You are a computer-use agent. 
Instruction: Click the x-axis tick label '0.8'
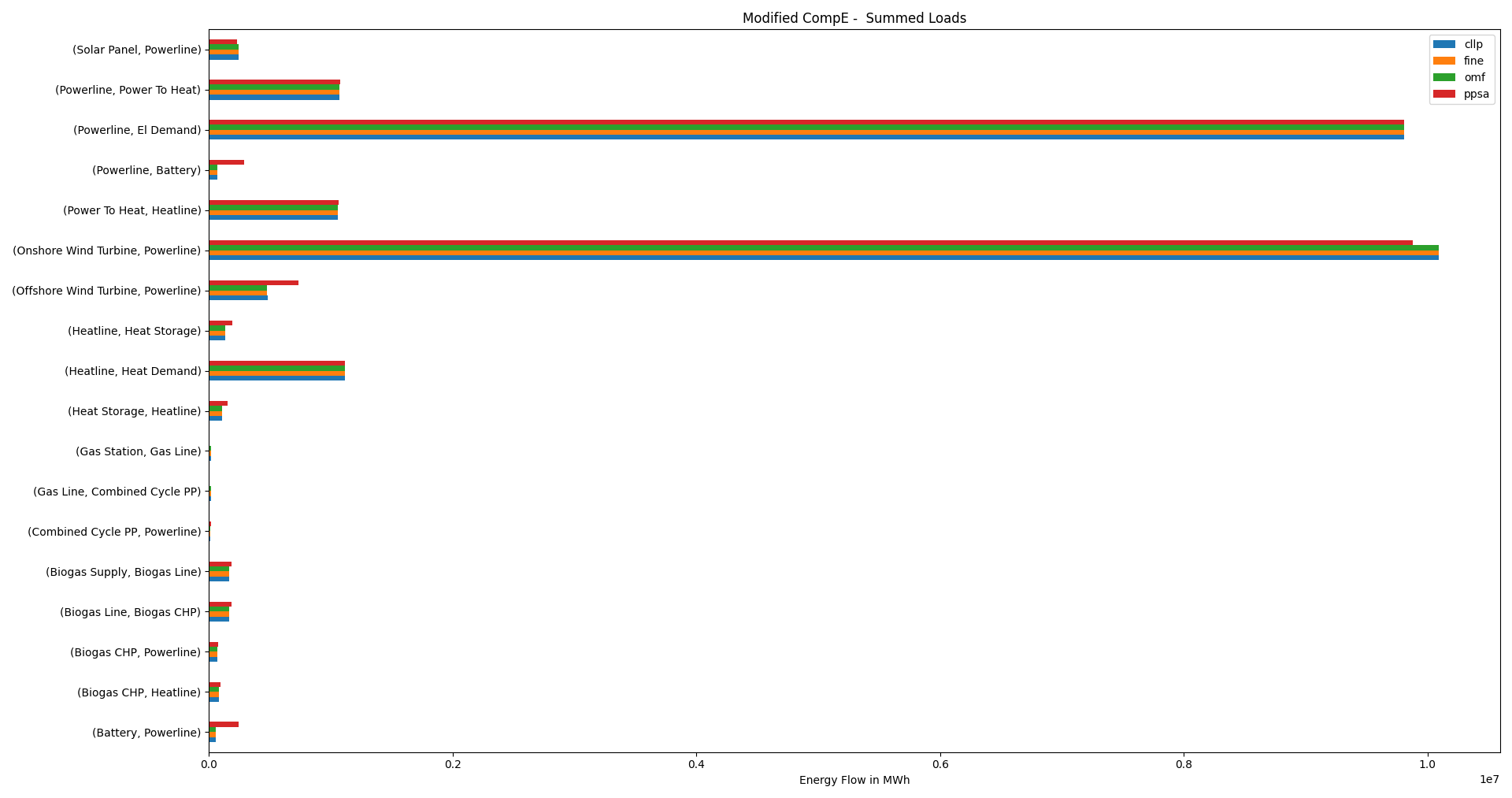coord(1184,763)
